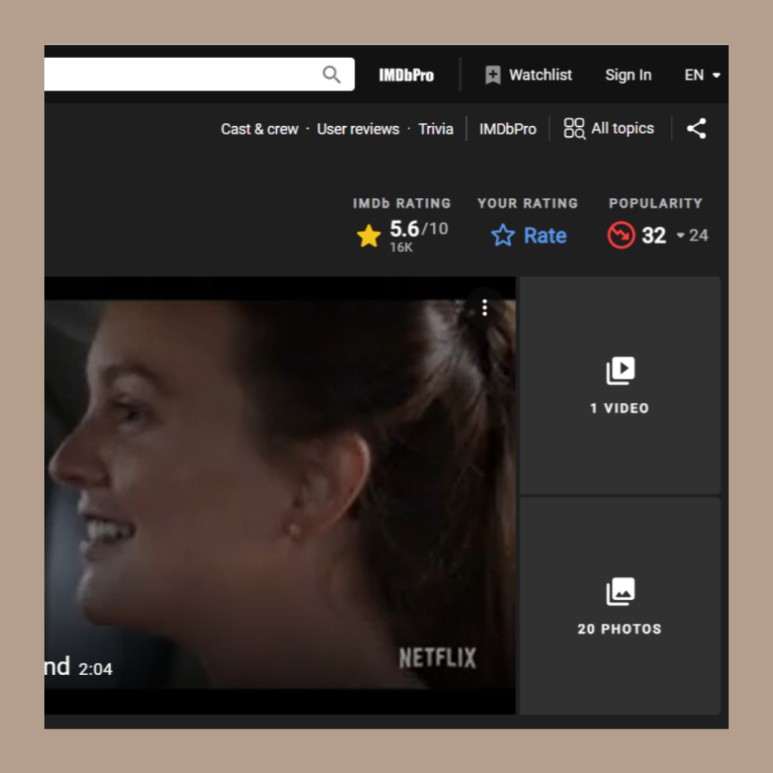Image resolution: width=773 pixels, height=773 pixels.
Task: Click popularity rank 32
Action: [654, 235]
